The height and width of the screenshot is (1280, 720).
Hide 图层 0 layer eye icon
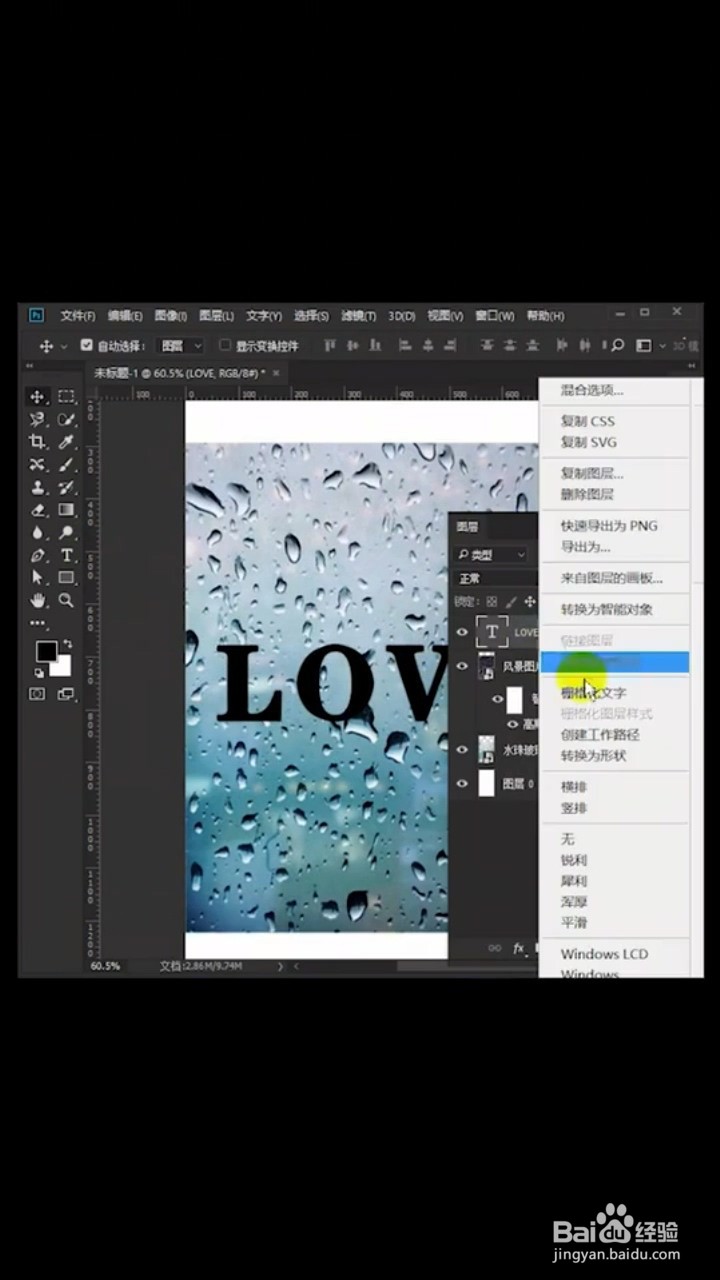[x=462, y=784]
